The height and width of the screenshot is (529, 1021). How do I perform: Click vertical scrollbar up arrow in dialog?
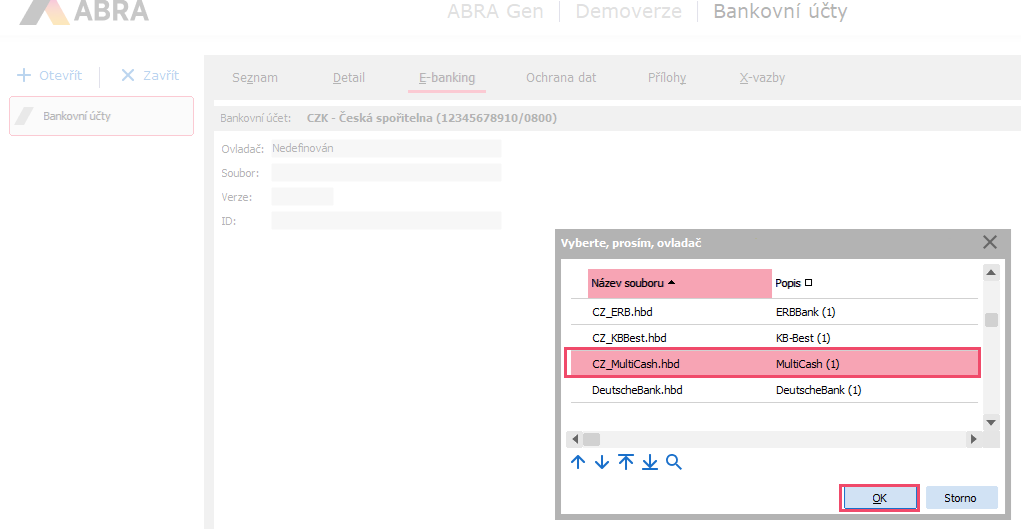991,273
